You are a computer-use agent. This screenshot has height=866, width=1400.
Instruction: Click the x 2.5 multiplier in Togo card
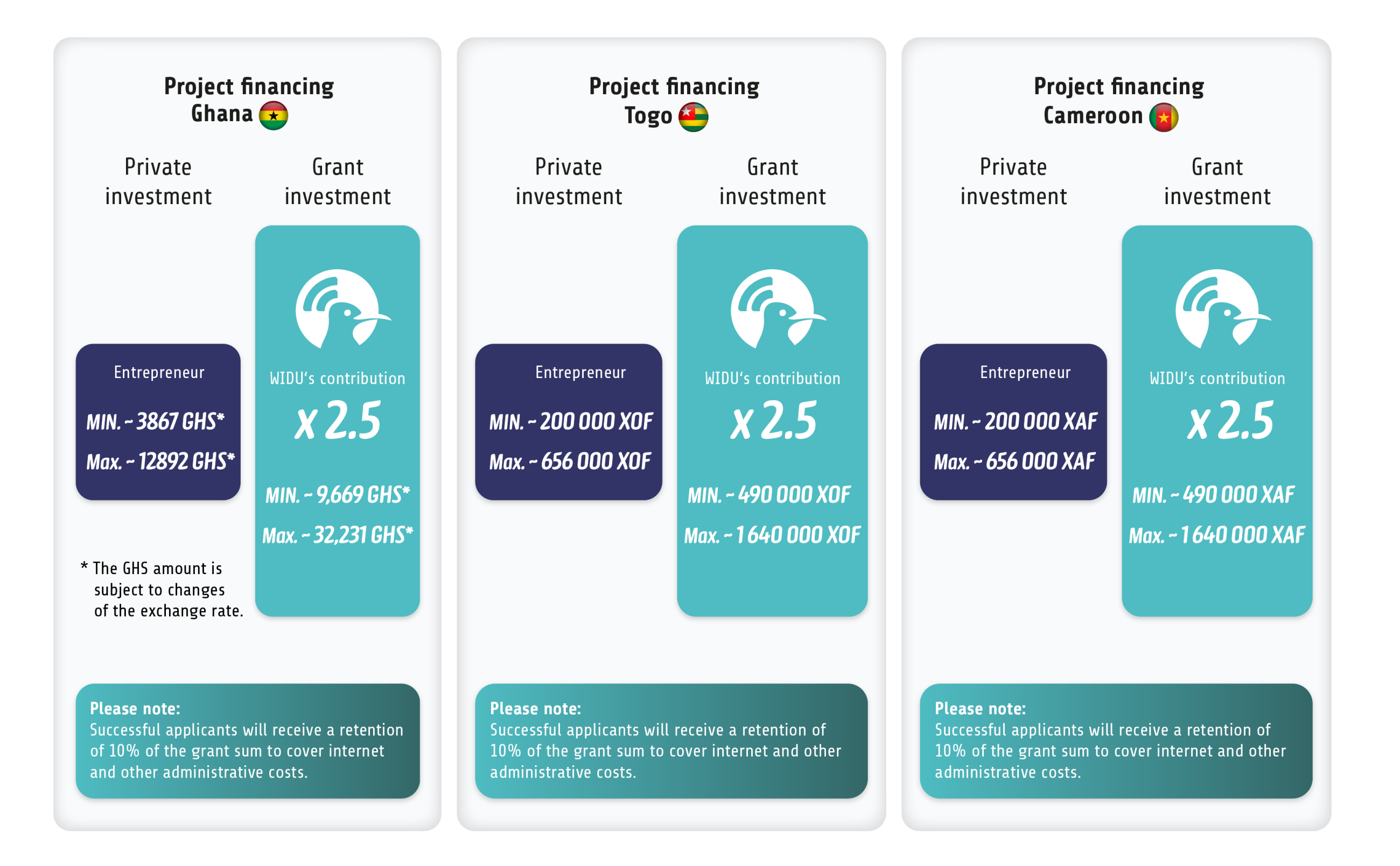[773, 421]
